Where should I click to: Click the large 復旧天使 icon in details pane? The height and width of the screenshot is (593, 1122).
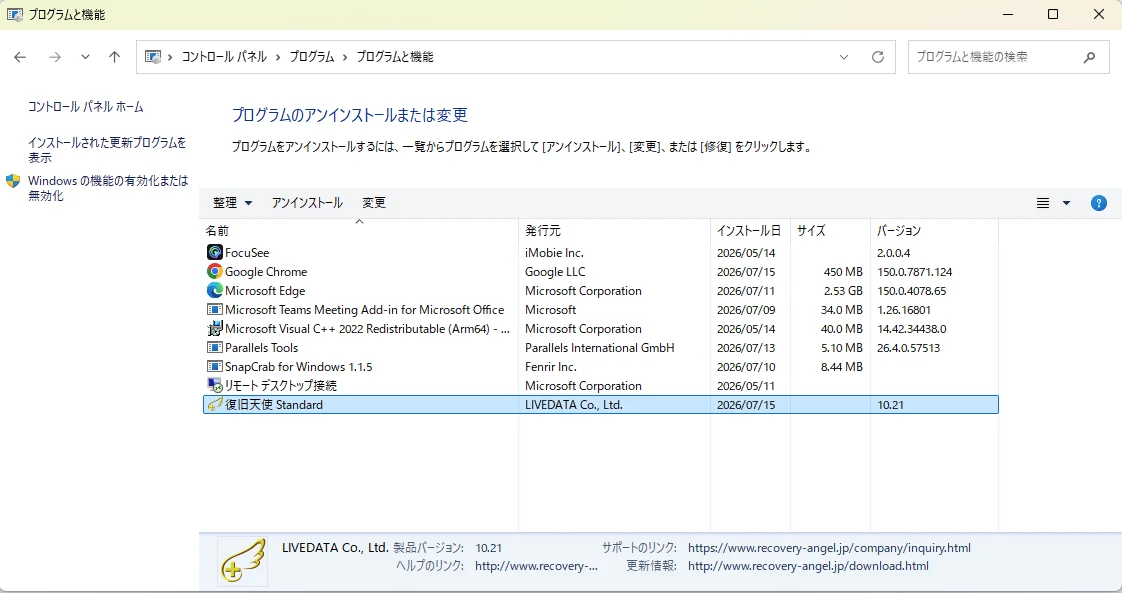(243, 562)
